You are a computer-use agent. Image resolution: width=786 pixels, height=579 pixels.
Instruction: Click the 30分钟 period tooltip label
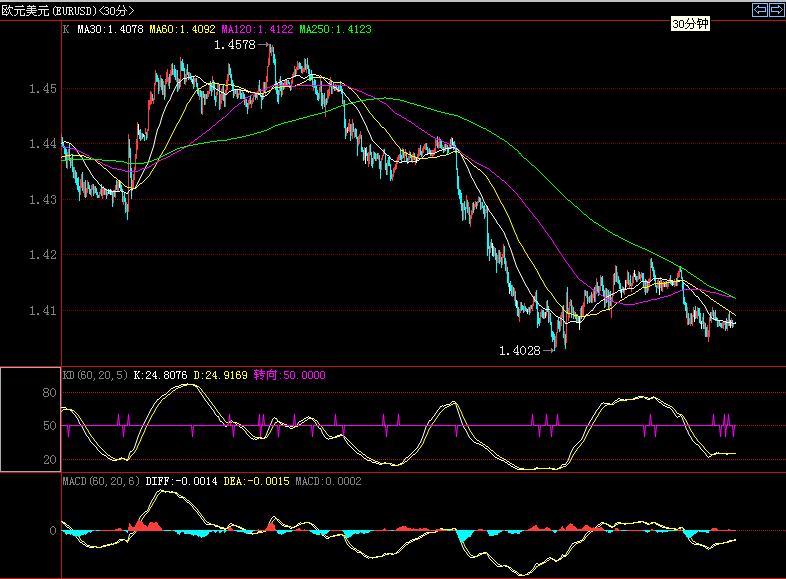[690, 23]
